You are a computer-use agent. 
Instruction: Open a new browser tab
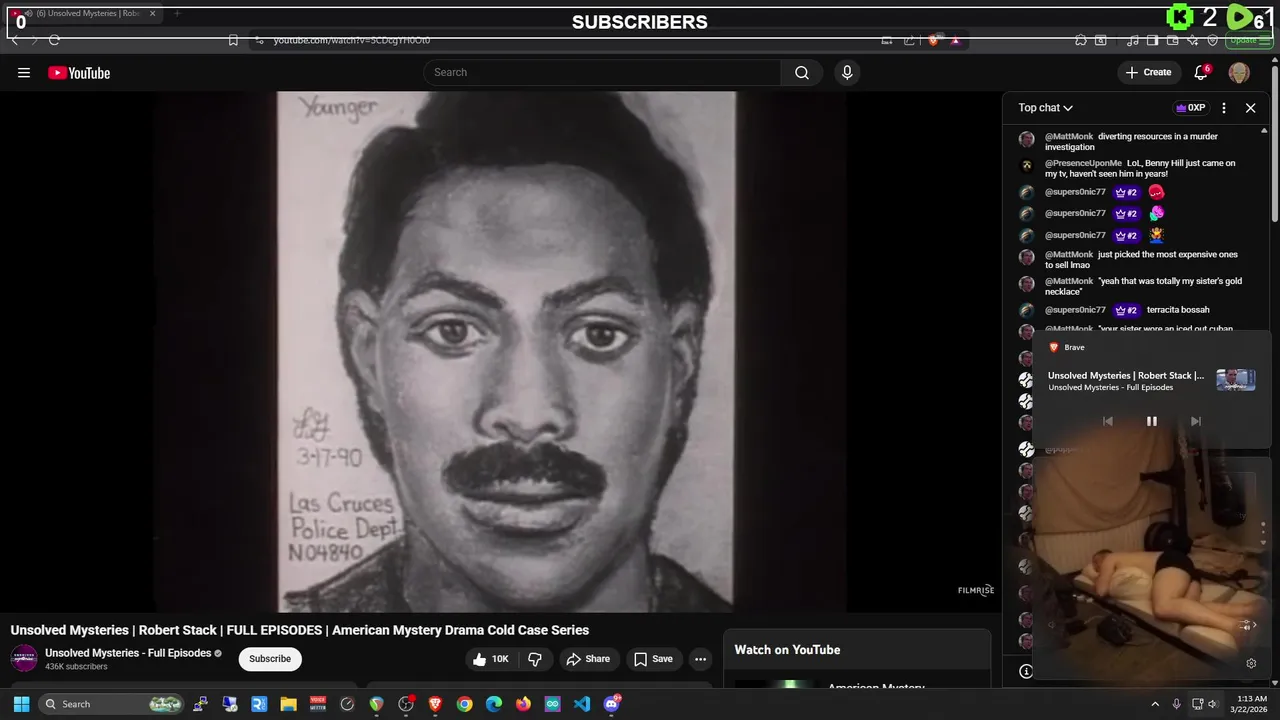(177, 13)
